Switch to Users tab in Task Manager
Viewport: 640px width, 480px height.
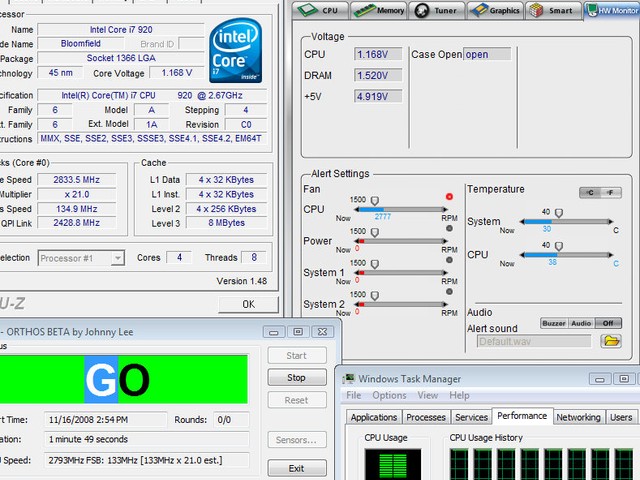click(621, 417)
